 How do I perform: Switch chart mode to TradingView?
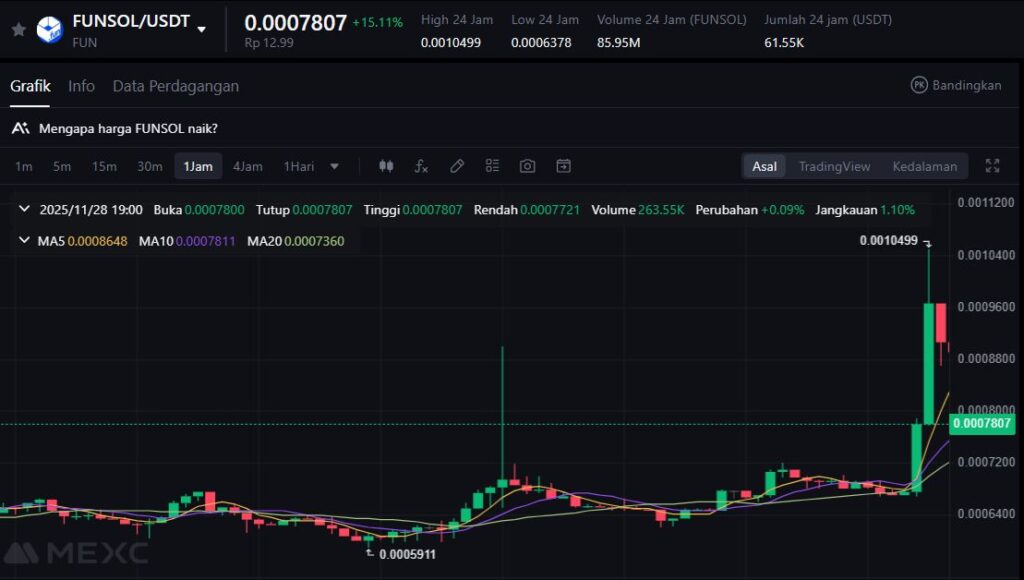[x=834, y=166]
